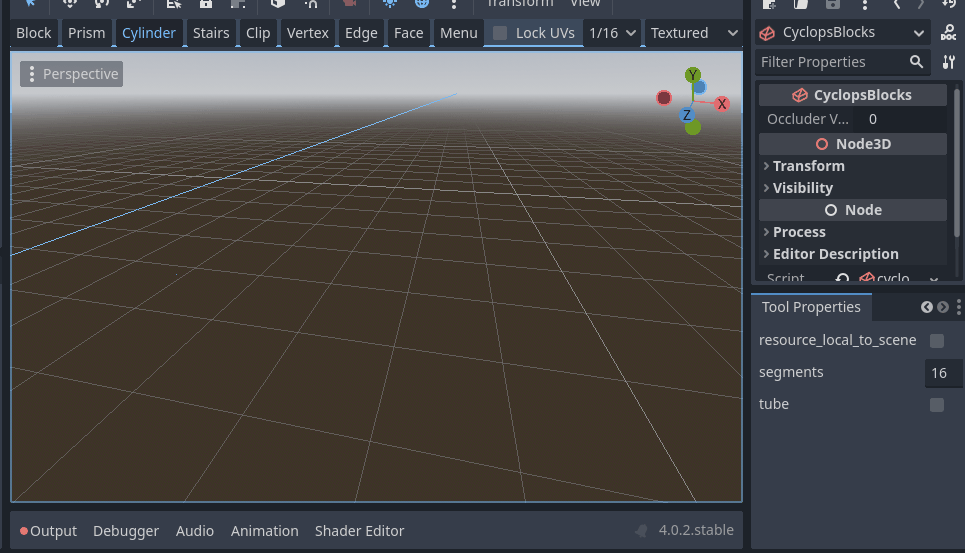
Task: Click the create new resource icon
Action: [x=769, y=4]
